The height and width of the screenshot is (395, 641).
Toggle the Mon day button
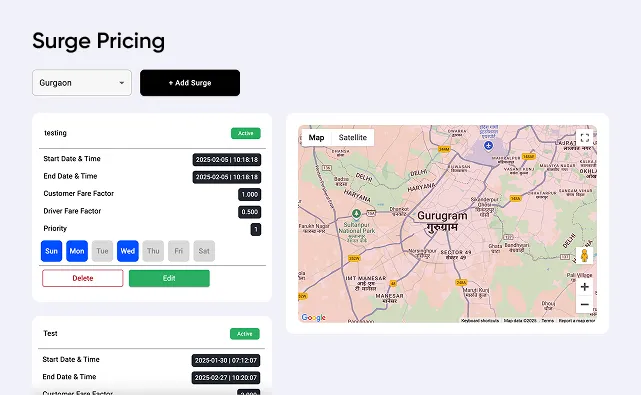pos(77,251)
